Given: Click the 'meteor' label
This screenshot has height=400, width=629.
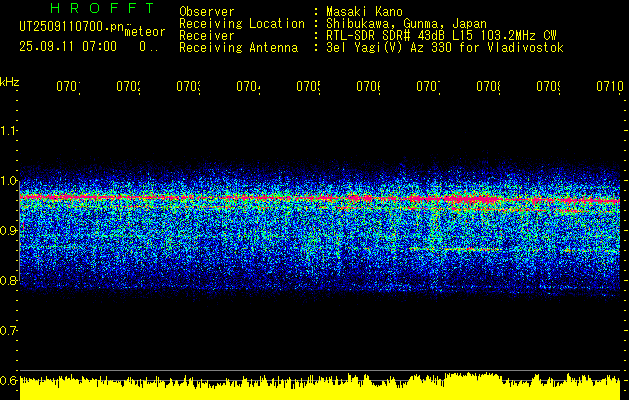Looking at the screenshot, I should point(144,32).
